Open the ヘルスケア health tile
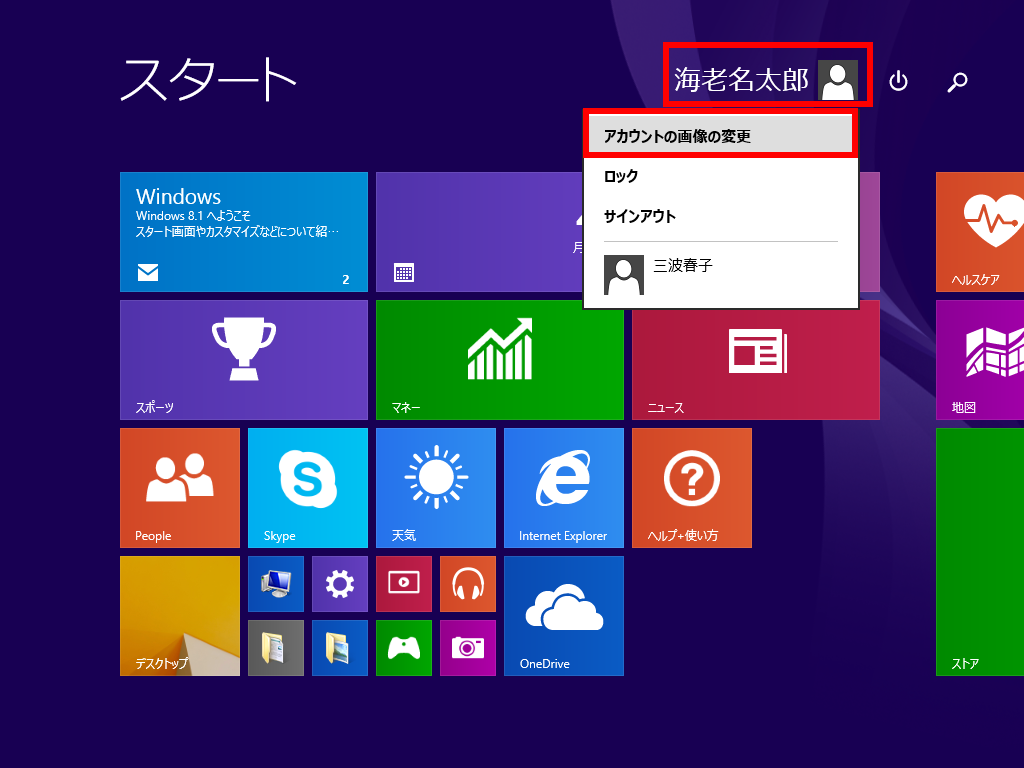This screenshot has width=1024, height=768. 980,232
